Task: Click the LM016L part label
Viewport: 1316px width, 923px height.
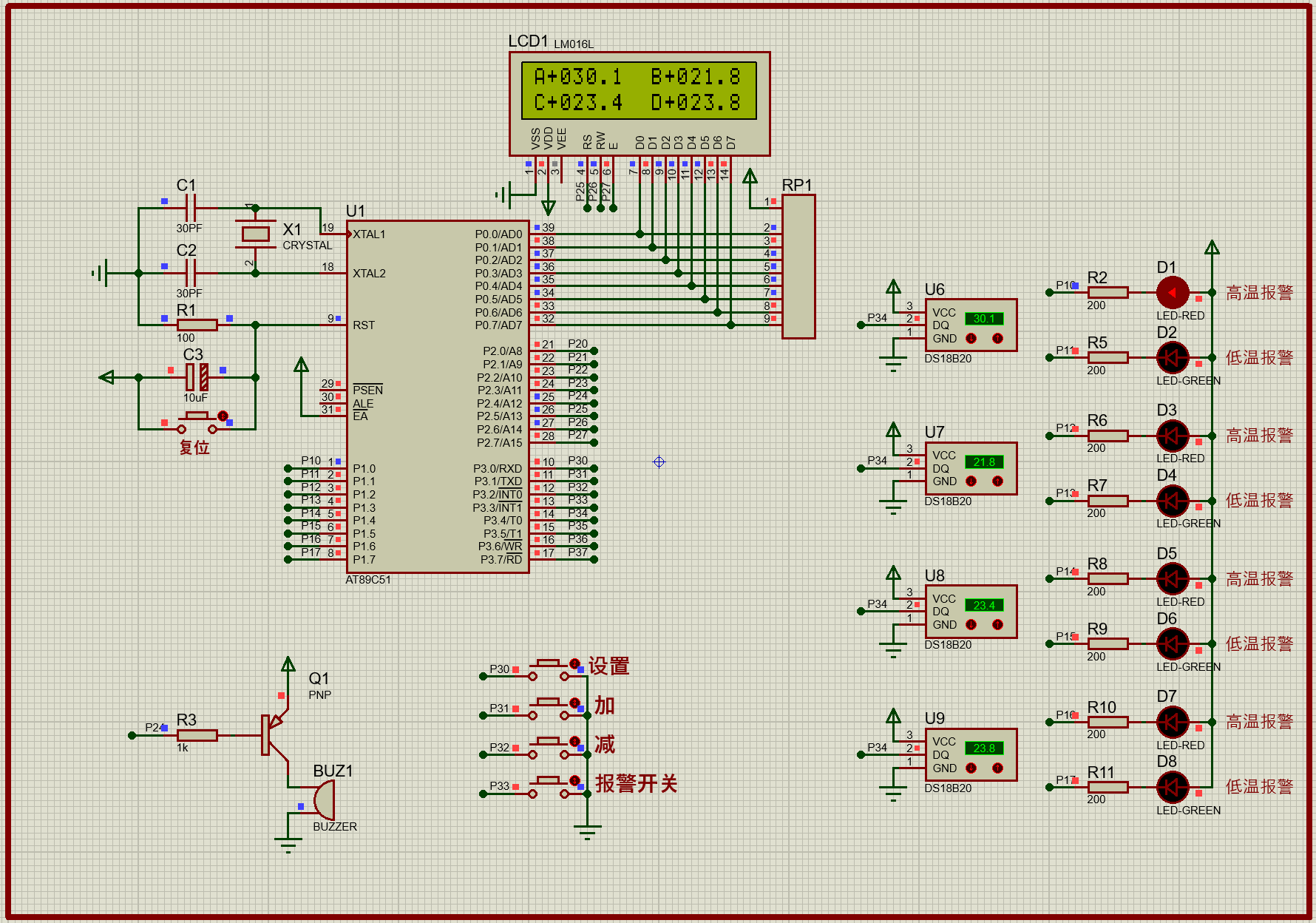Action: pos(574,44)
